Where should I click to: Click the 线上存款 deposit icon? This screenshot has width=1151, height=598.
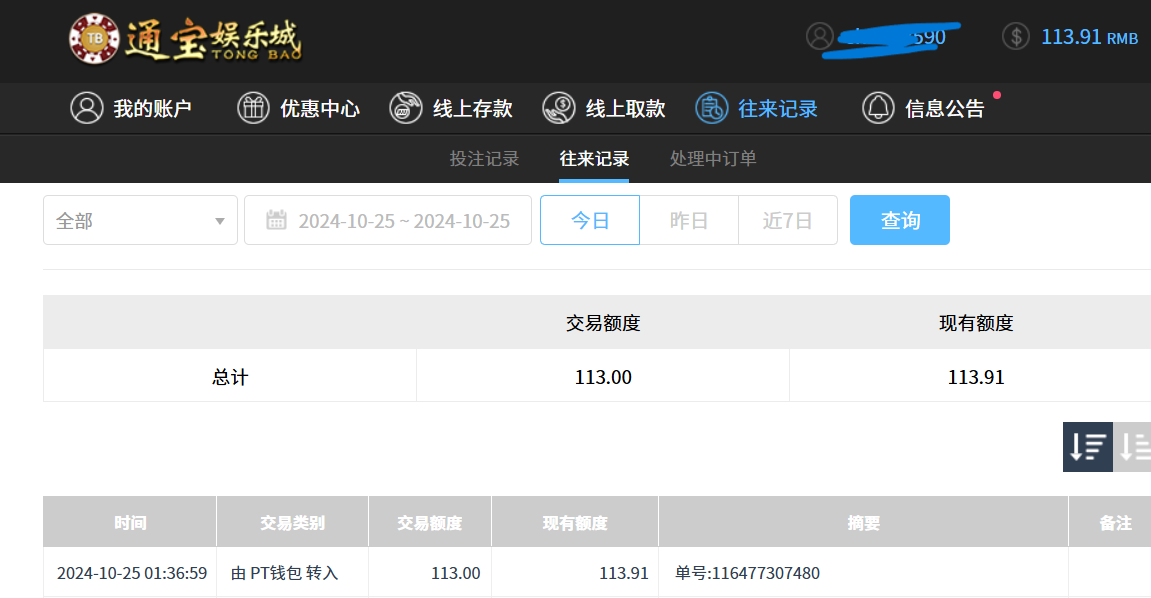[406, 108]
